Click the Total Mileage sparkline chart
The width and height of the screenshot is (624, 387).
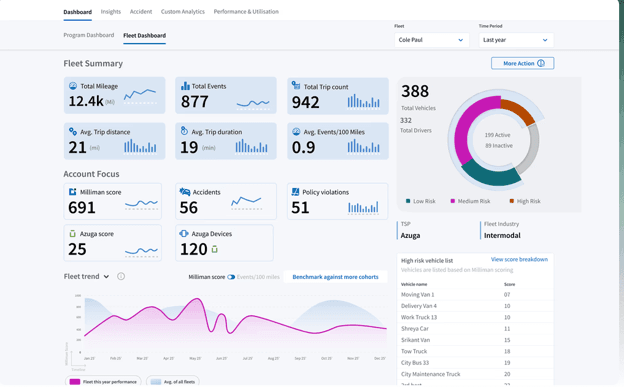(x=140, y=96)
